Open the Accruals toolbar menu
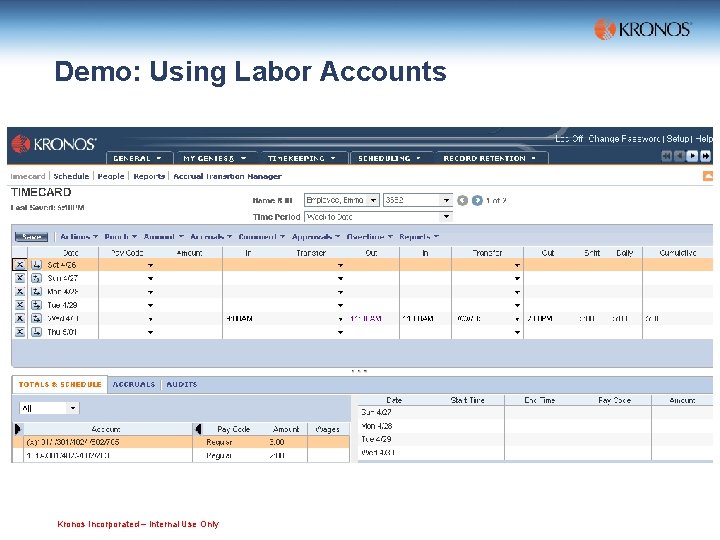This screenshot has height=540, width=720. point(211,236)
